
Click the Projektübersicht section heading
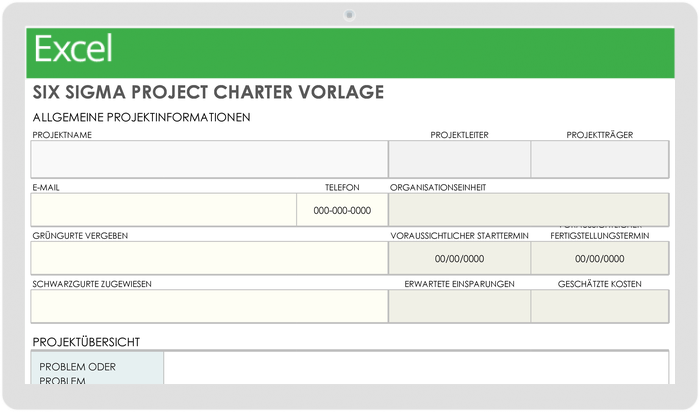(86, 342)
